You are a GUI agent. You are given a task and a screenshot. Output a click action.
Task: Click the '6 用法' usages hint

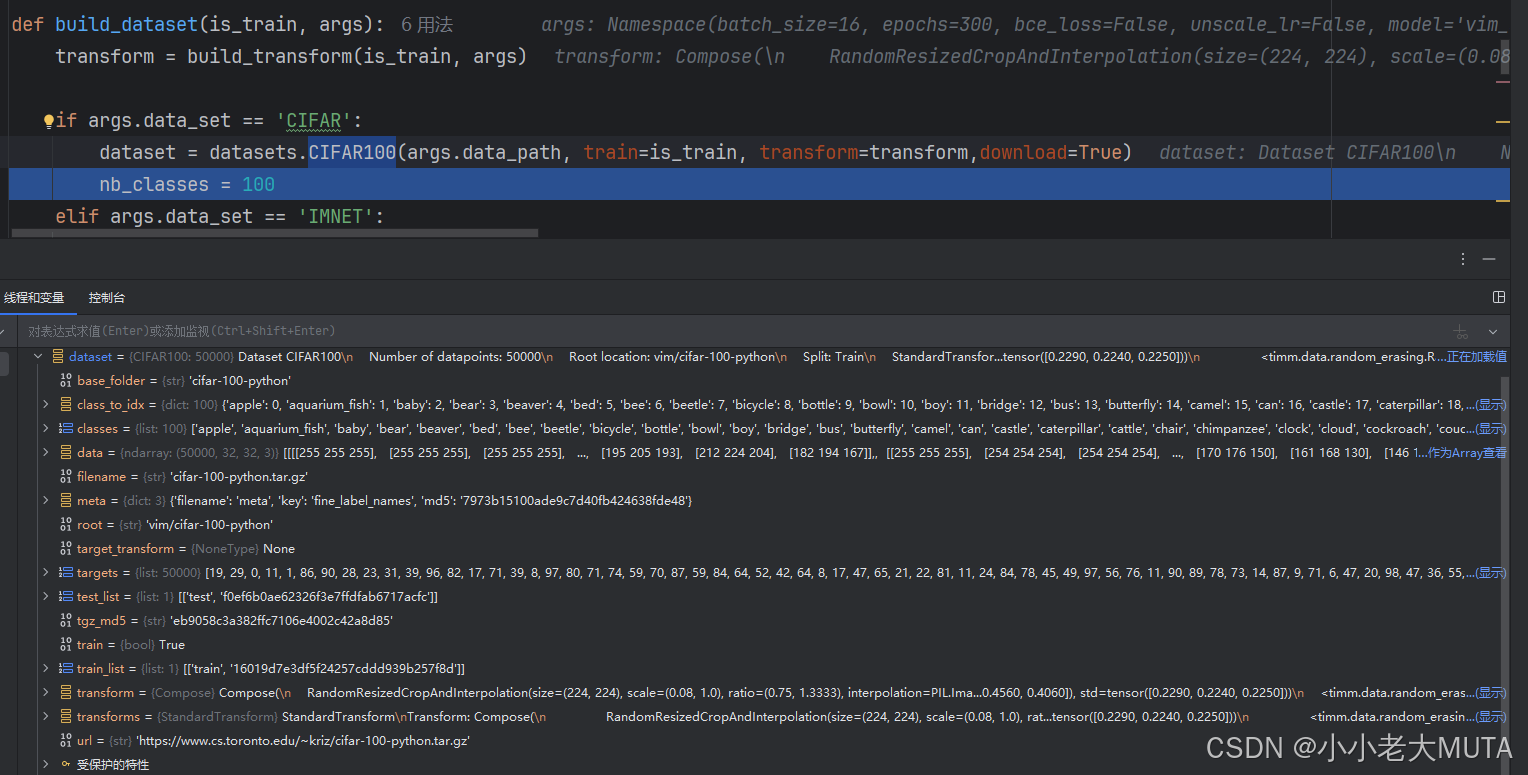(x=427, y=24)
